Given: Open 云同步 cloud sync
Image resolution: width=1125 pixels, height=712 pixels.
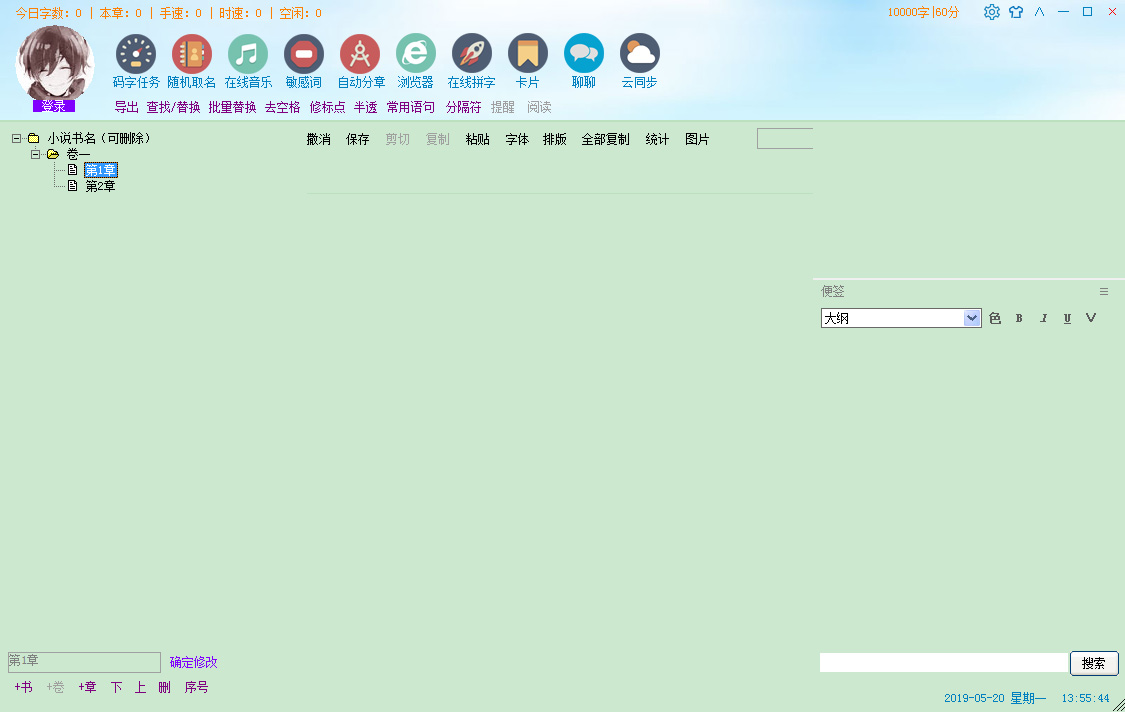Looking at the screenshot, I should click(639, 62).
